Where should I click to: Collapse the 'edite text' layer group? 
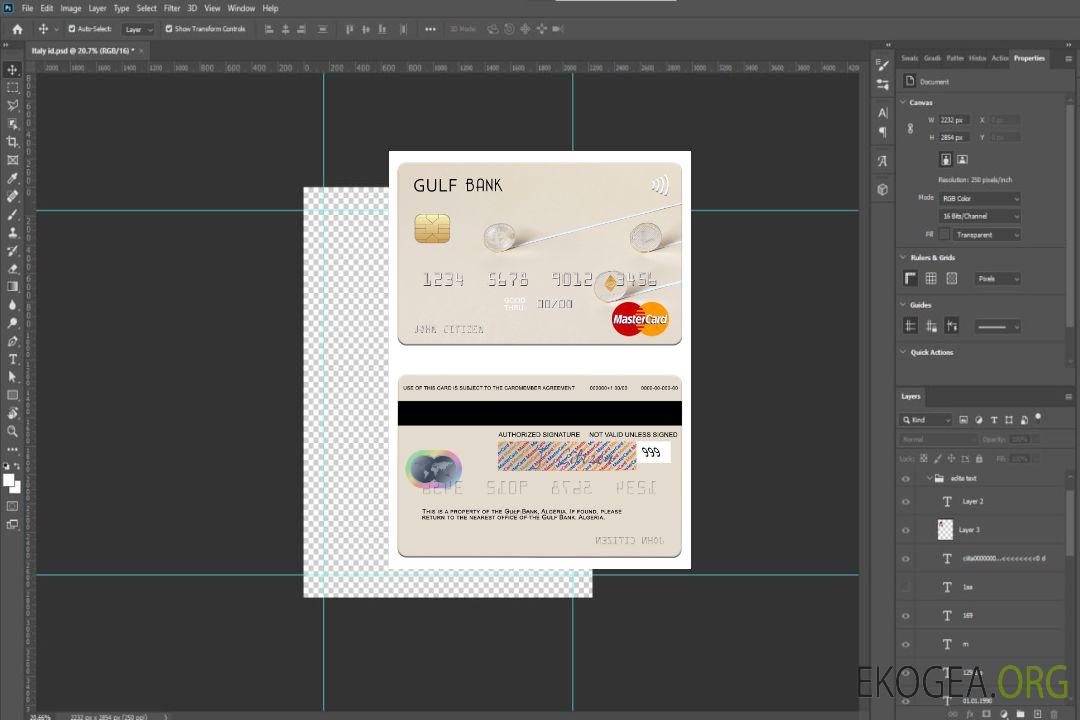928,479
